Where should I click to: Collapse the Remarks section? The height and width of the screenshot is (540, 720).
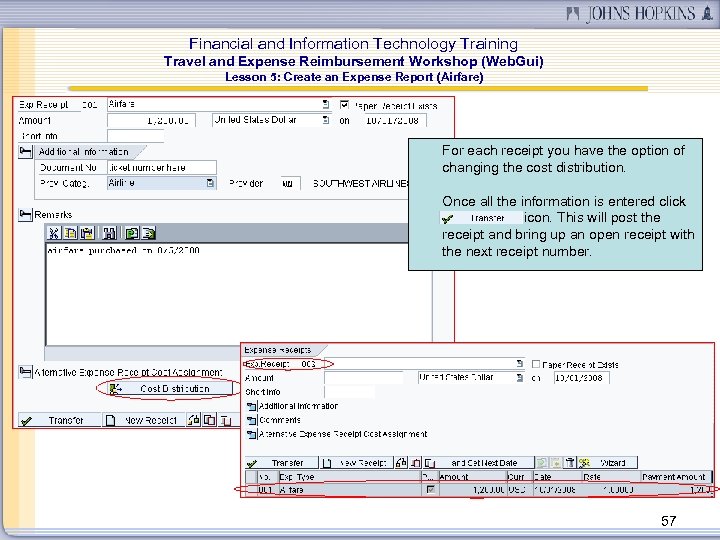point(25,214)
